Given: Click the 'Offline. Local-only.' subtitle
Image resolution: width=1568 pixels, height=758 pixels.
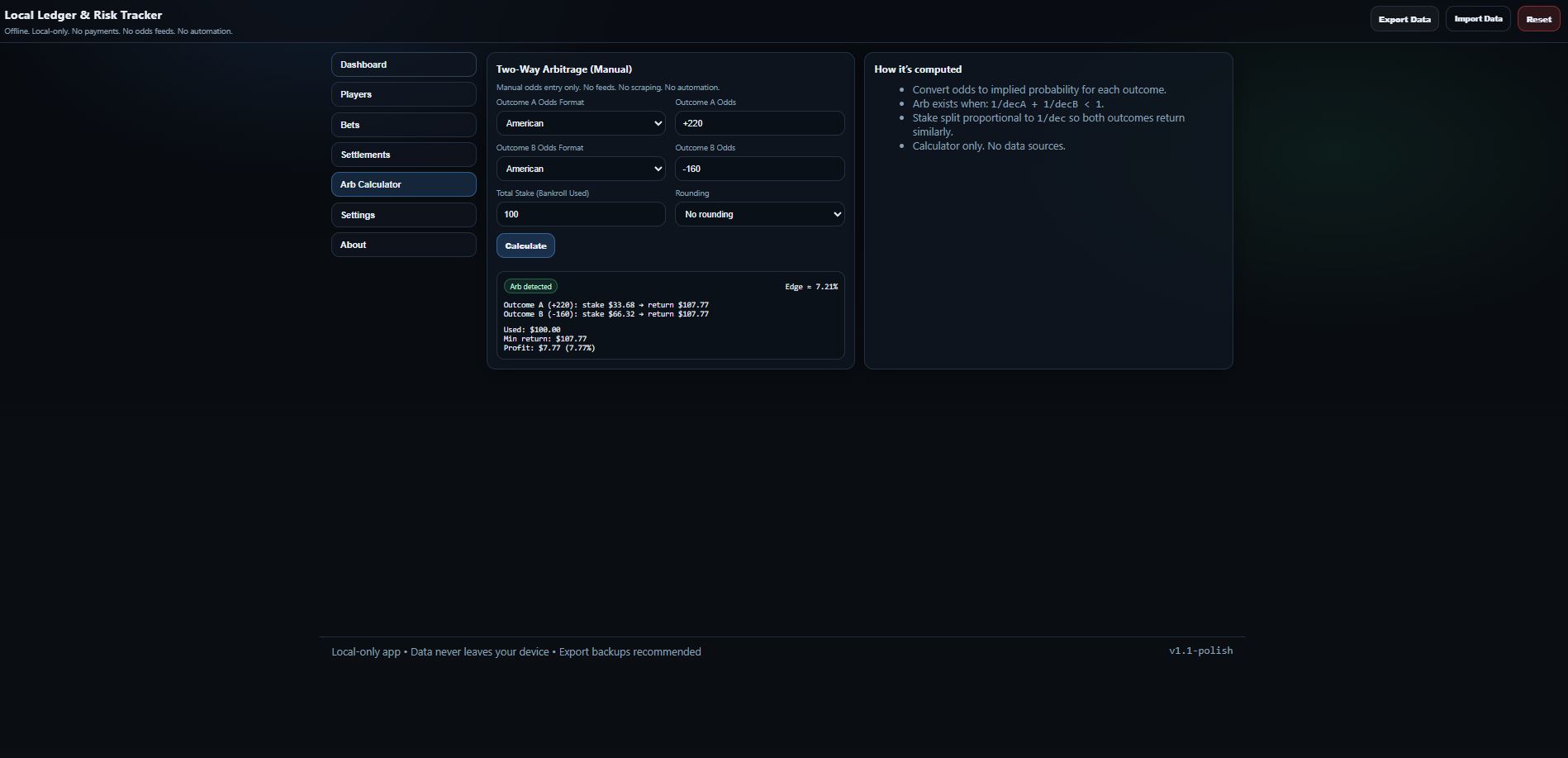Looking at the screenshot, I should (118, 31).
